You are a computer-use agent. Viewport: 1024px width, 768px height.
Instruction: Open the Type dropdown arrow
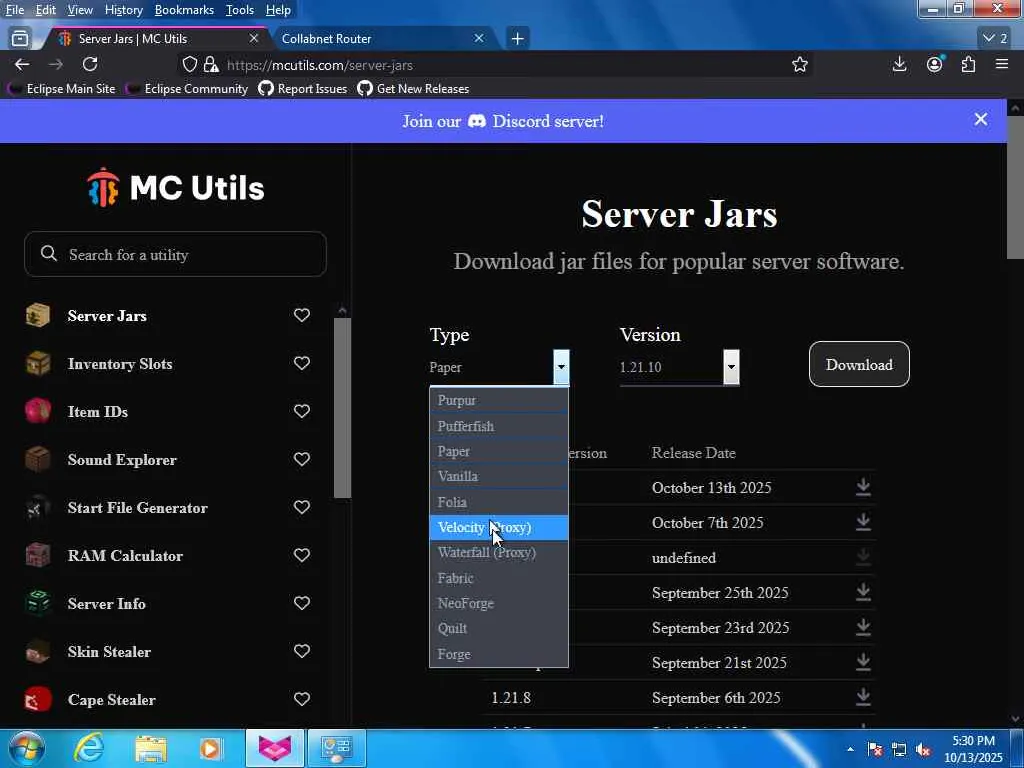coord(561,366)
